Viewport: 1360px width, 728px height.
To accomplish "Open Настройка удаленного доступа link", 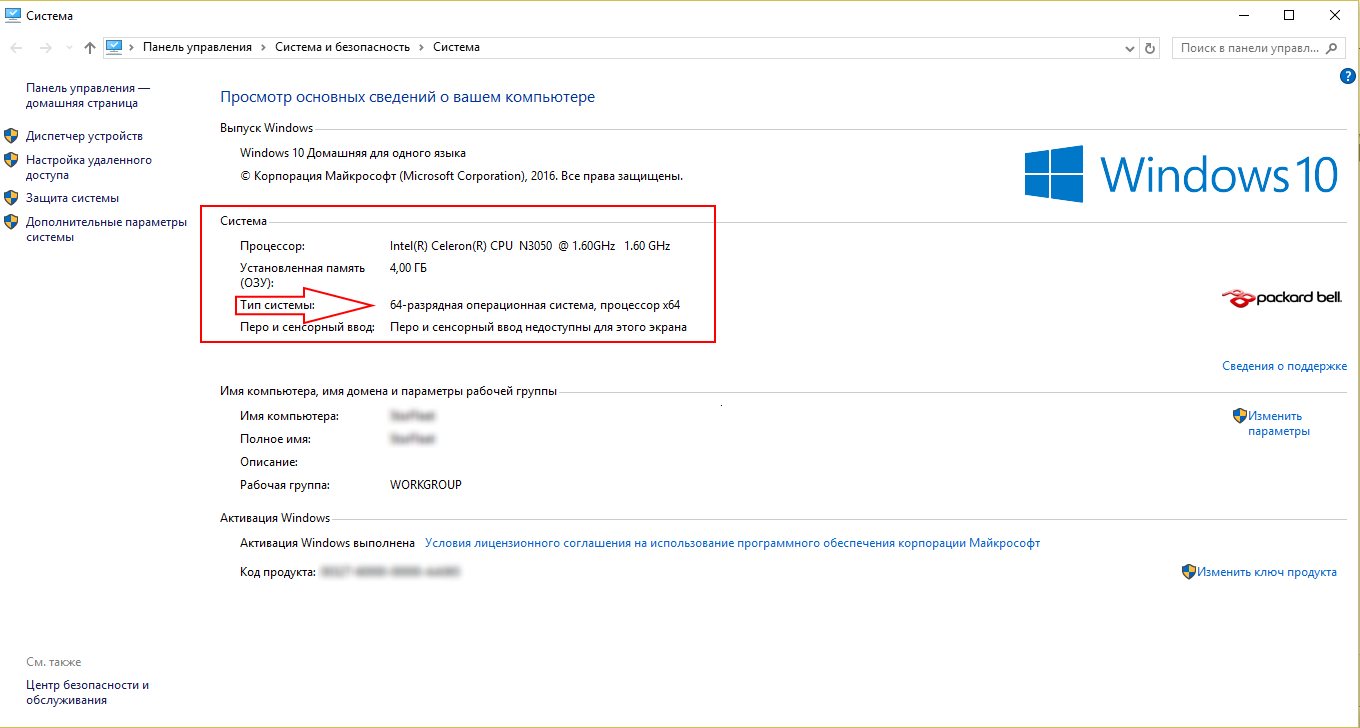I will coord(88,167).
